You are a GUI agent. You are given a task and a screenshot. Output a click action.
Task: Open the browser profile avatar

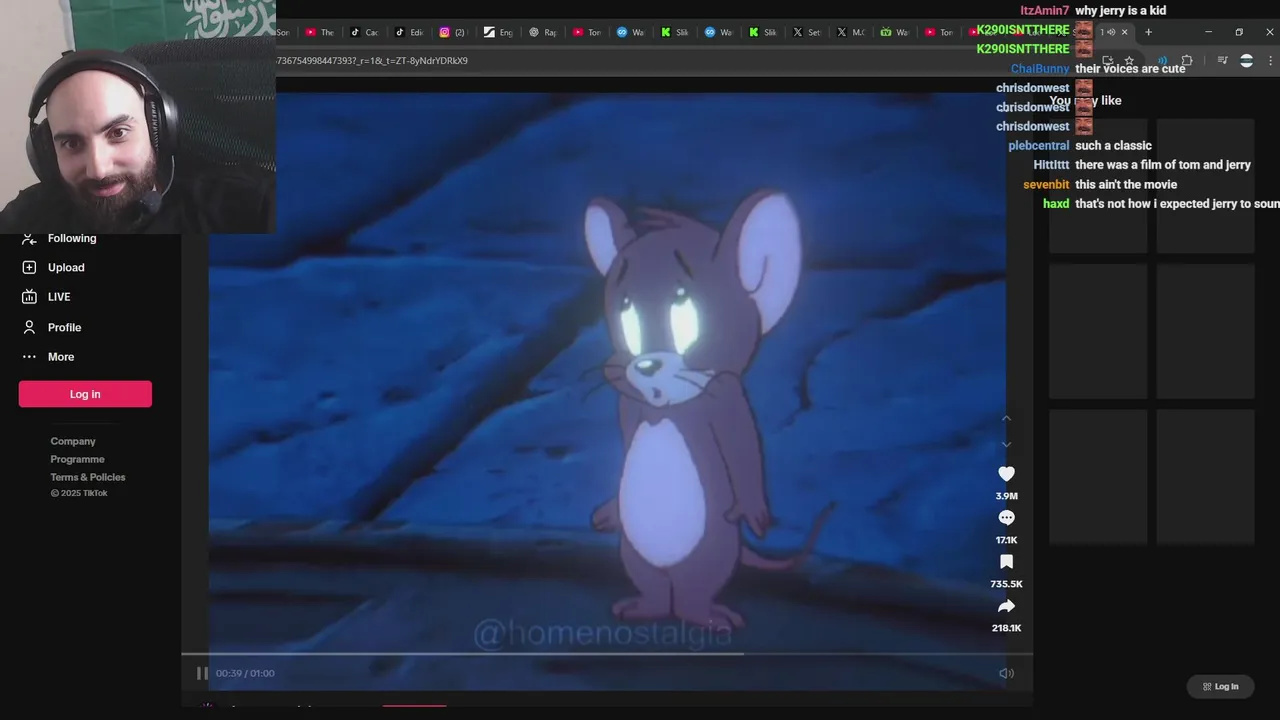(1246, 60)
